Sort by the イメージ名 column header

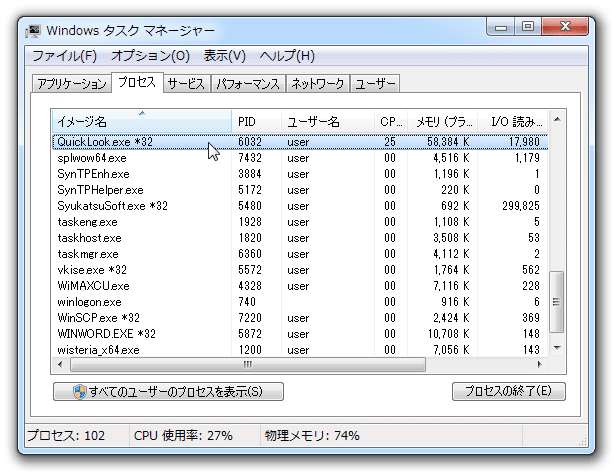click(142, 122)
